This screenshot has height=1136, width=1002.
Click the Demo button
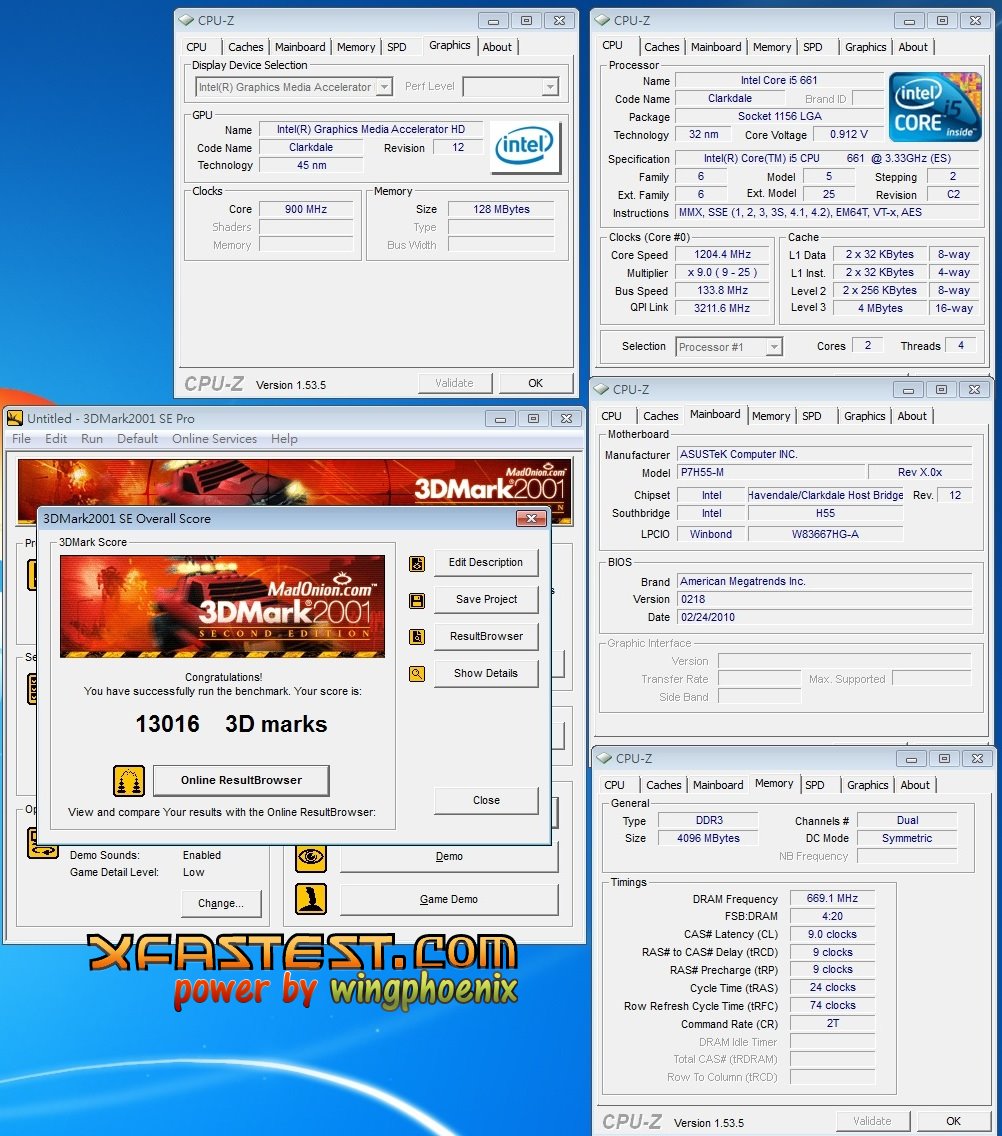[449, 856]
